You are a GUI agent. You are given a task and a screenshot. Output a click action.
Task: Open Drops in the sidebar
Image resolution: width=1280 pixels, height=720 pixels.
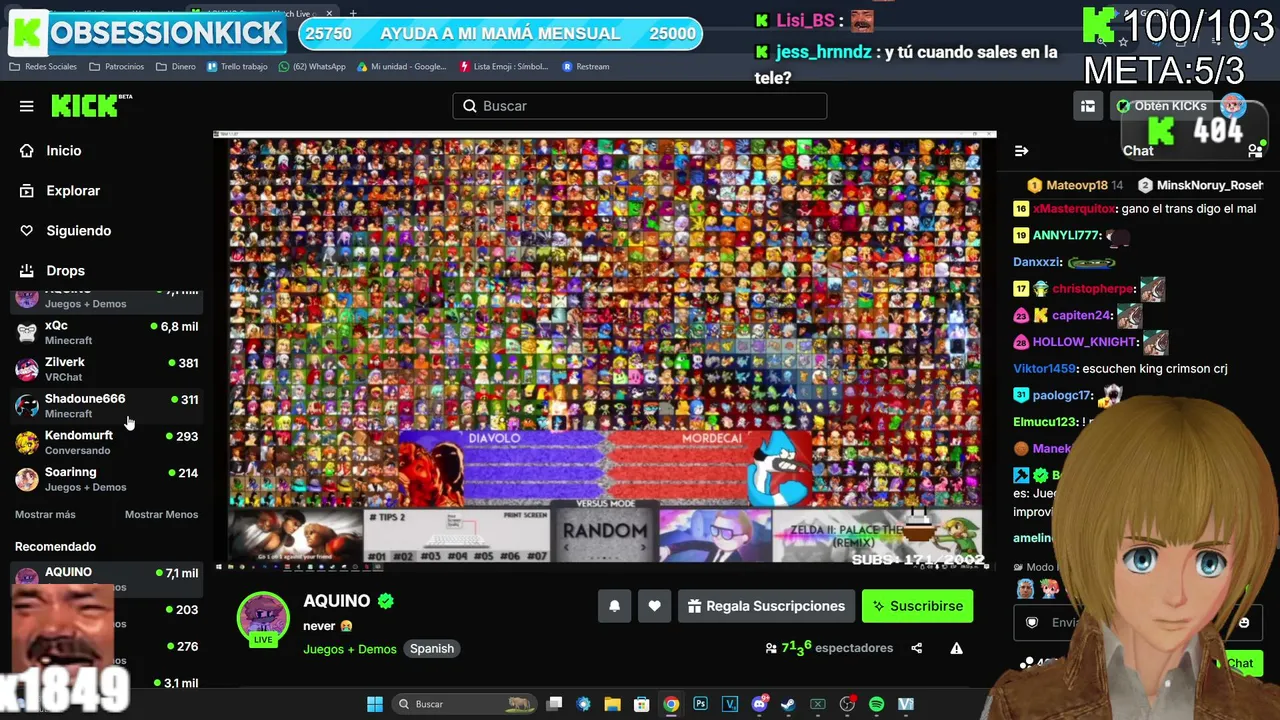coord(65,271)
